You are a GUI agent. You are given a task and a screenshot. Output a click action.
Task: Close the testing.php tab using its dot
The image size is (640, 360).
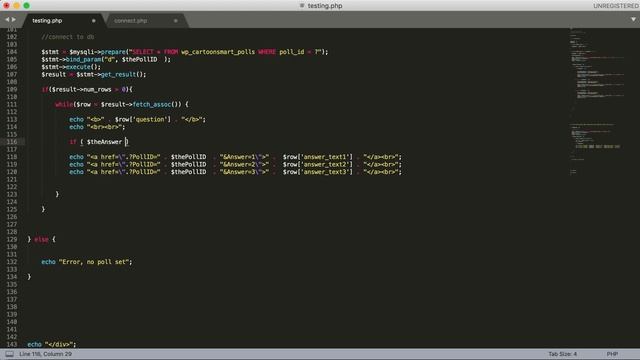(x=93, y=20)
